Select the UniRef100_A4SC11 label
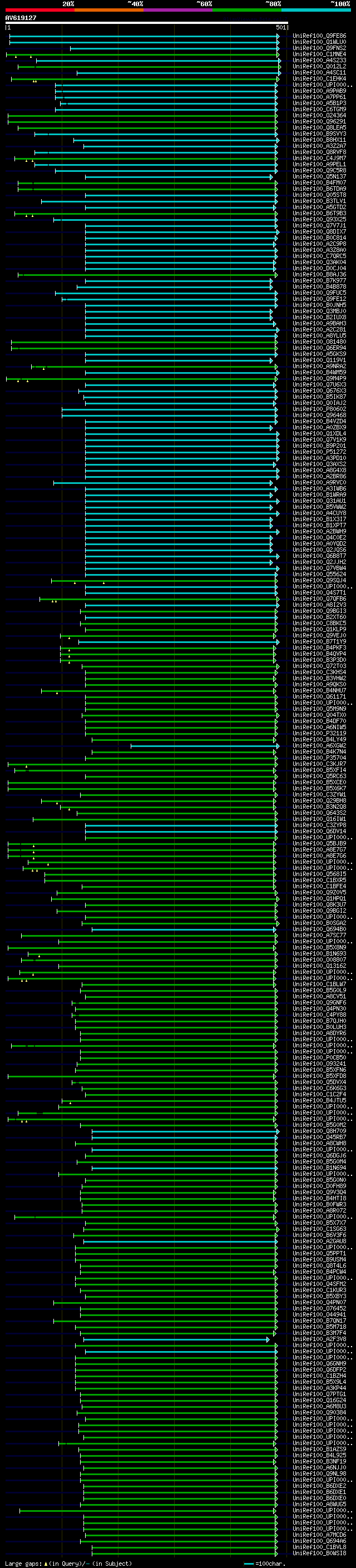Image resolution: width=356 pixels, height=1568 pixels. [x=319, y=72]
